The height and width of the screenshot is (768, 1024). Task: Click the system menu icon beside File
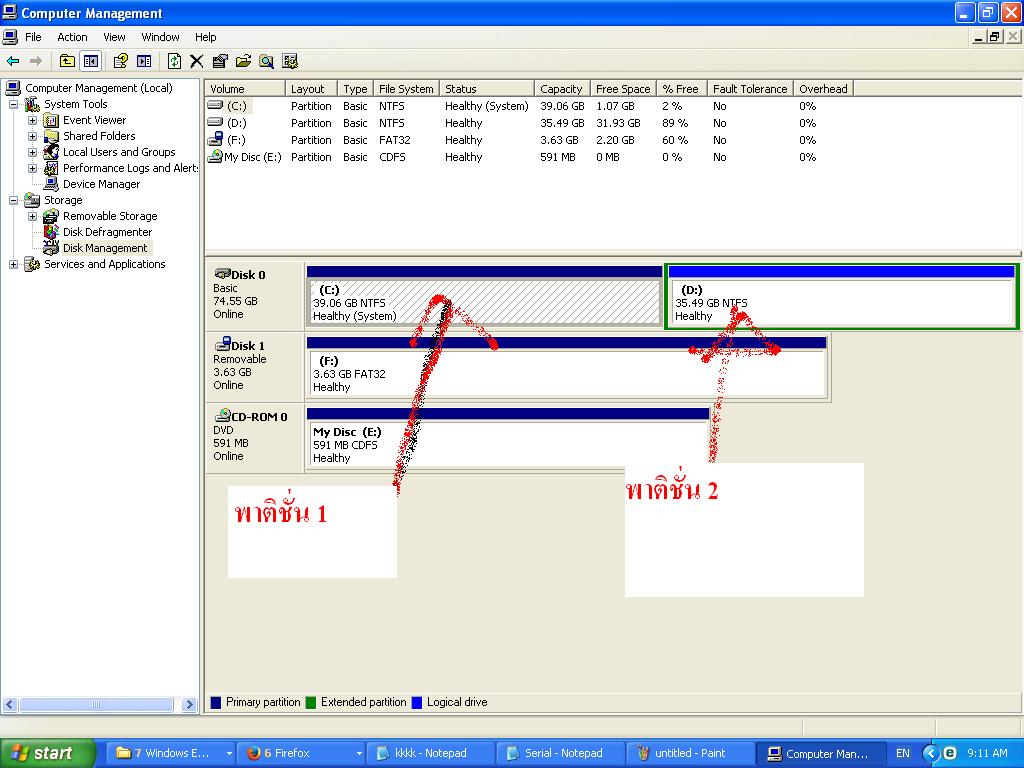click(10, 37)
